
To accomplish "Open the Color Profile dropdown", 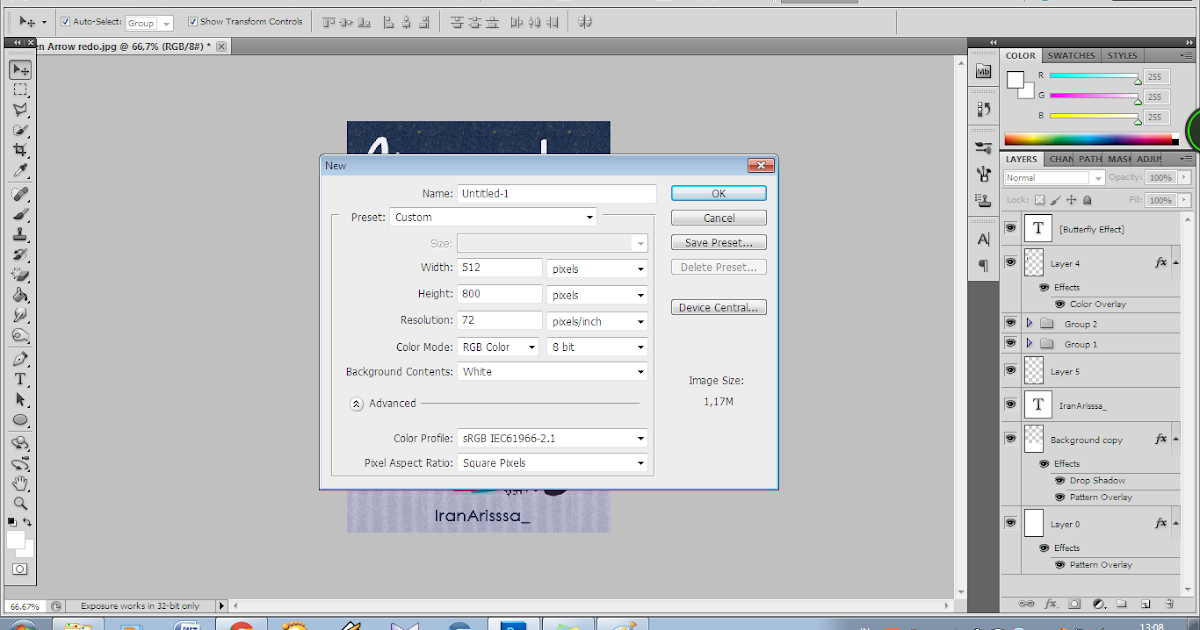I will [553, 438].
